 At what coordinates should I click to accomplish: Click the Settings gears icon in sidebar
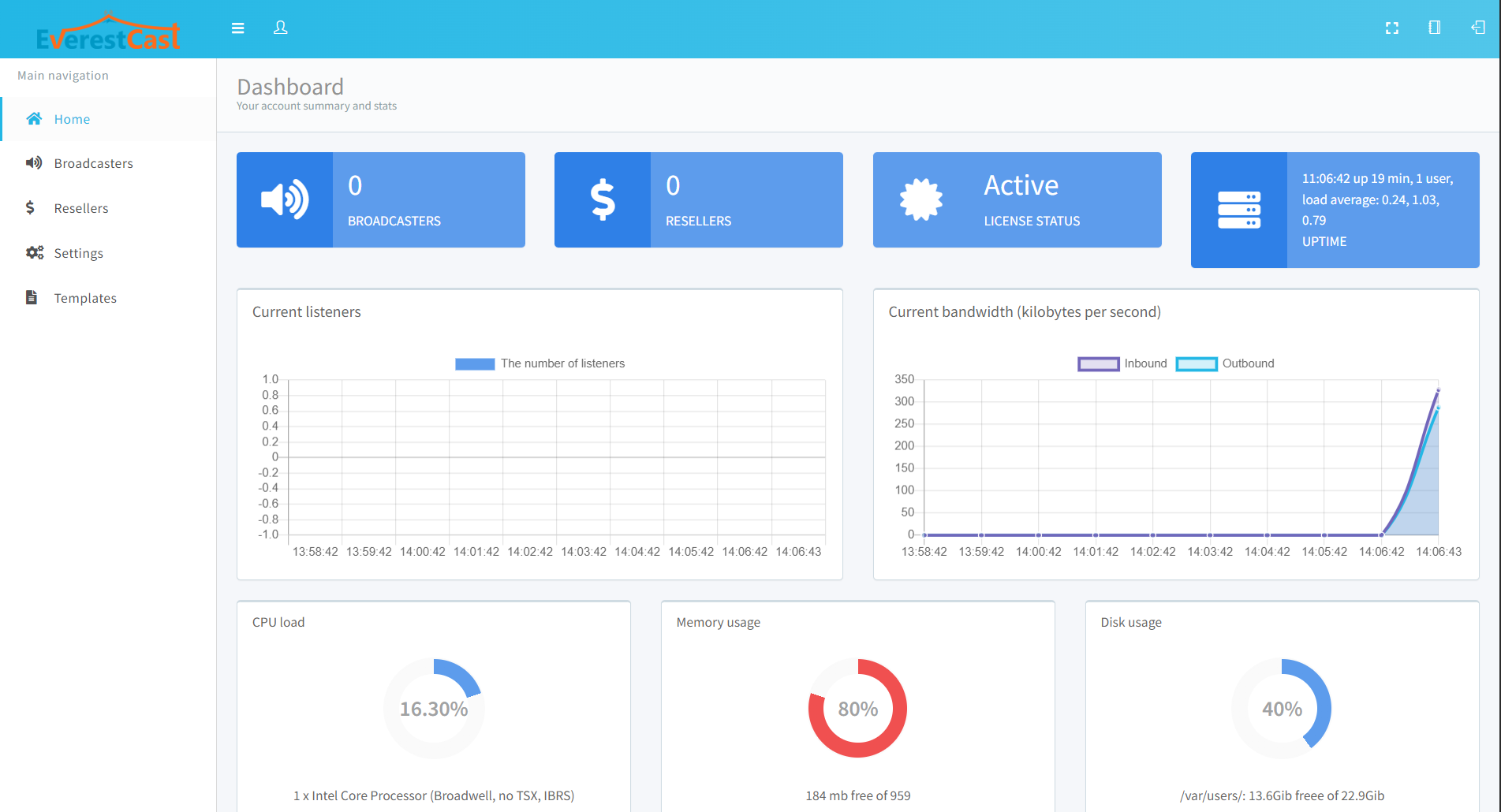pyautogui.click(x=35, y=252)
